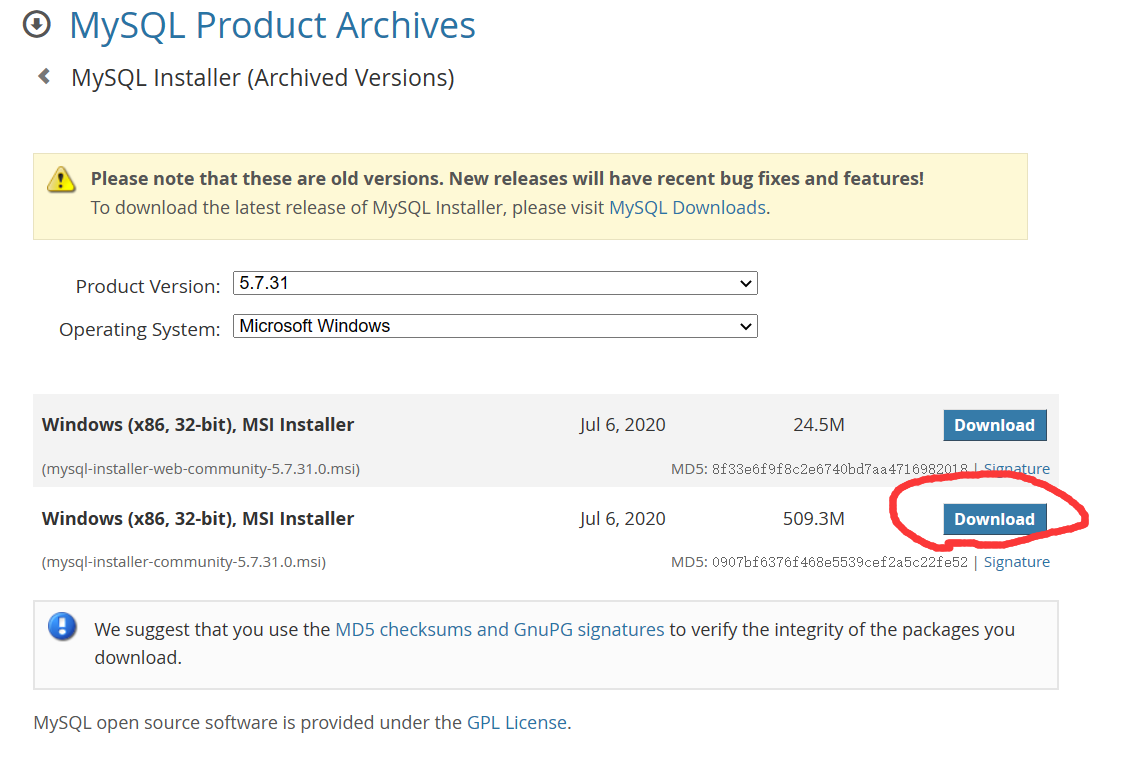Follow the GPL License link
Image resolution: width=1121 pixels, height=768 pixels.
[x=516, y=722]
